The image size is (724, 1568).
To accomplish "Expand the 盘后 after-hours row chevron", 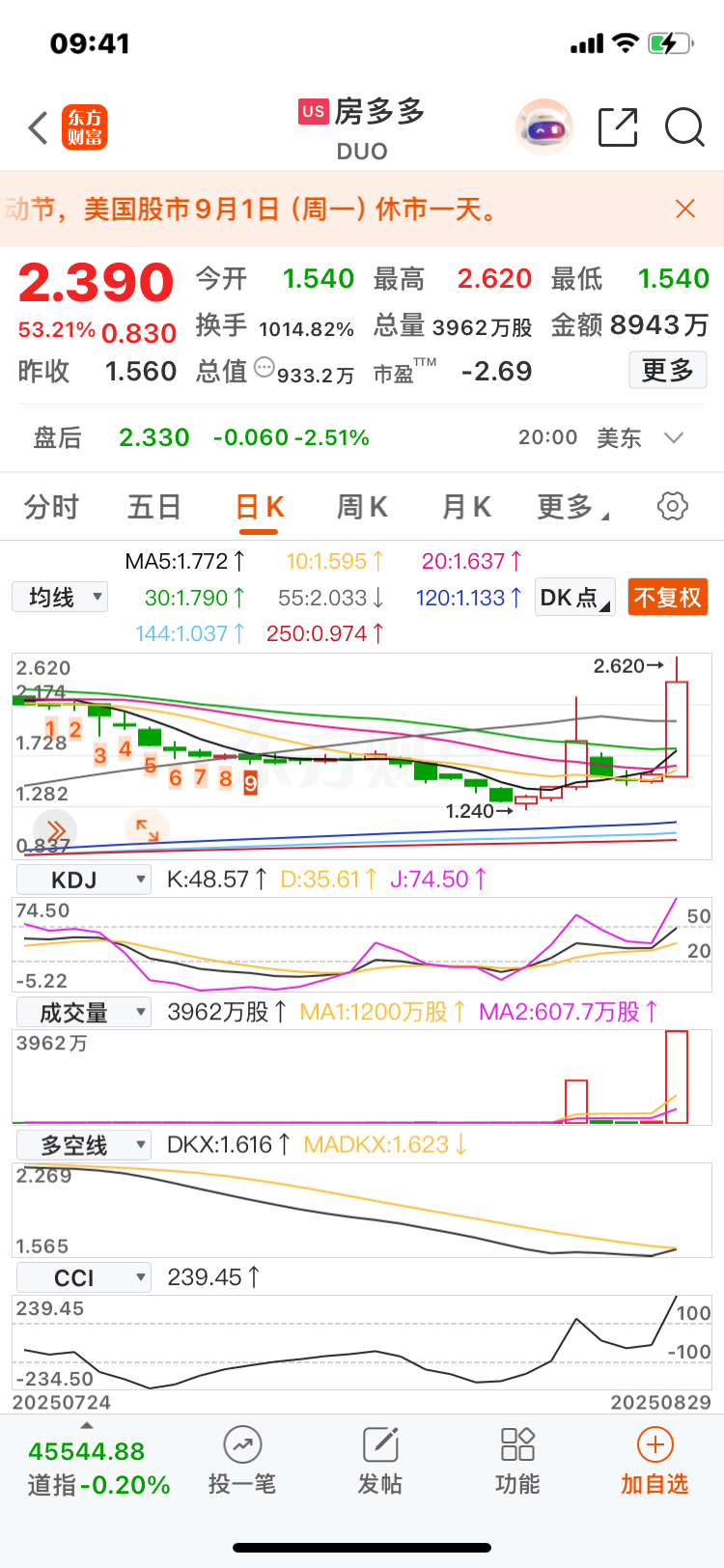I will pos(674,437).
